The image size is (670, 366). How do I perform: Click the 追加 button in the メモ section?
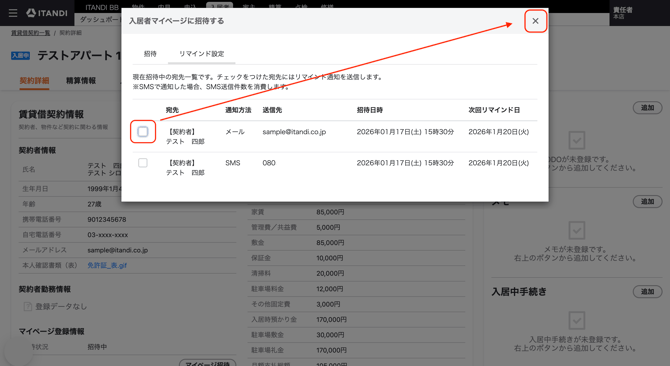647,201
